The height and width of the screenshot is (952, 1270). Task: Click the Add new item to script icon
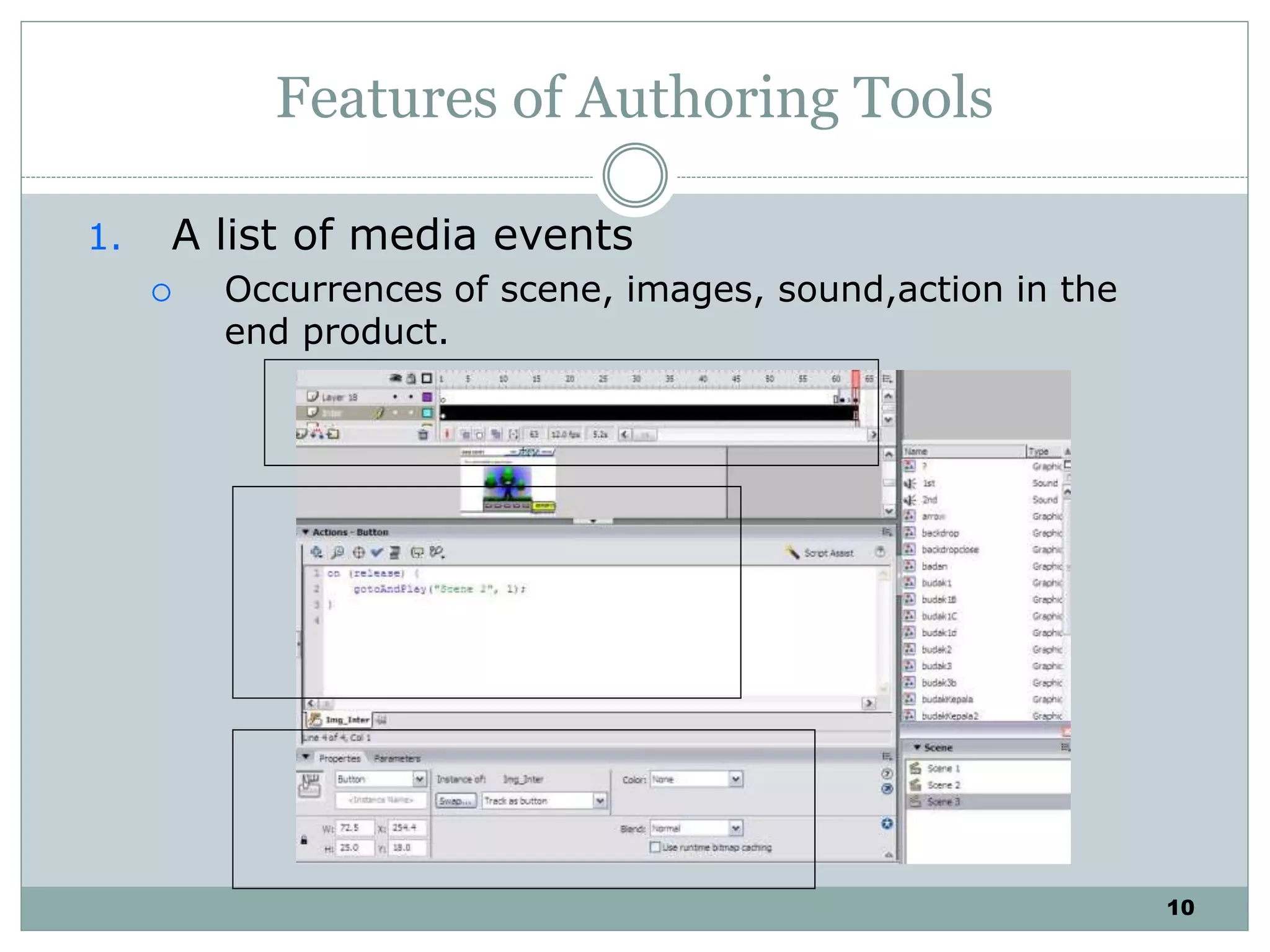[x=316, y=552]
